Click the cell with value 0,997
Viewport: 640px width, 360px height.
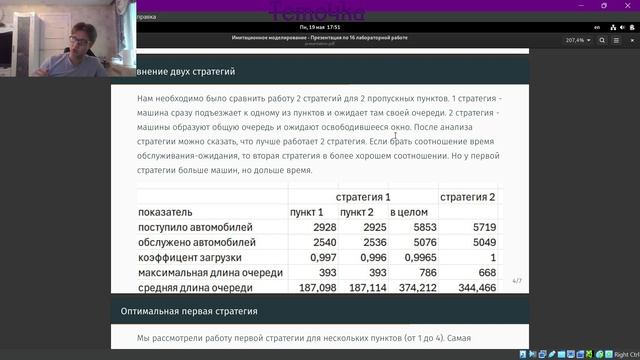(323, 258)
